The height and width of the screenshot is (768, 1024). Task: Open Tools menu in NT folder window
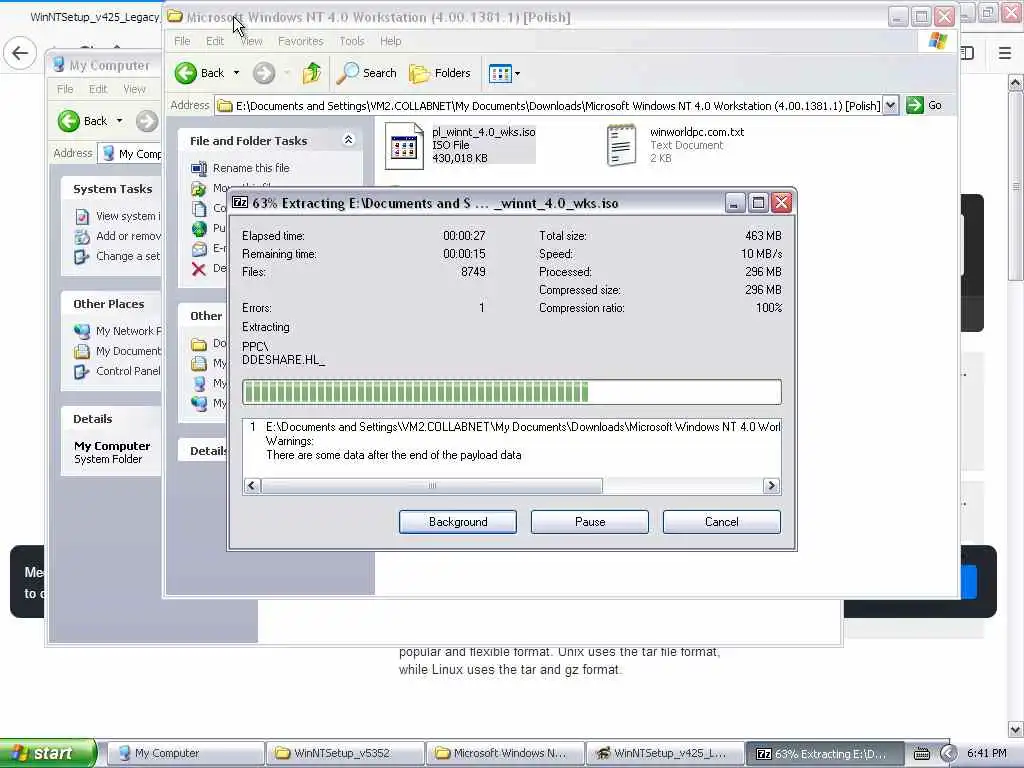coord(351,41)
